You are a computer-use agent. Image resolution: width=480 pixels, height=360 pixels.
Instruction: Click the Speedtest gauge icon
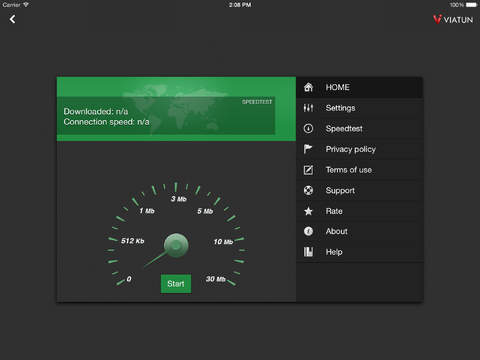[308, 128]
